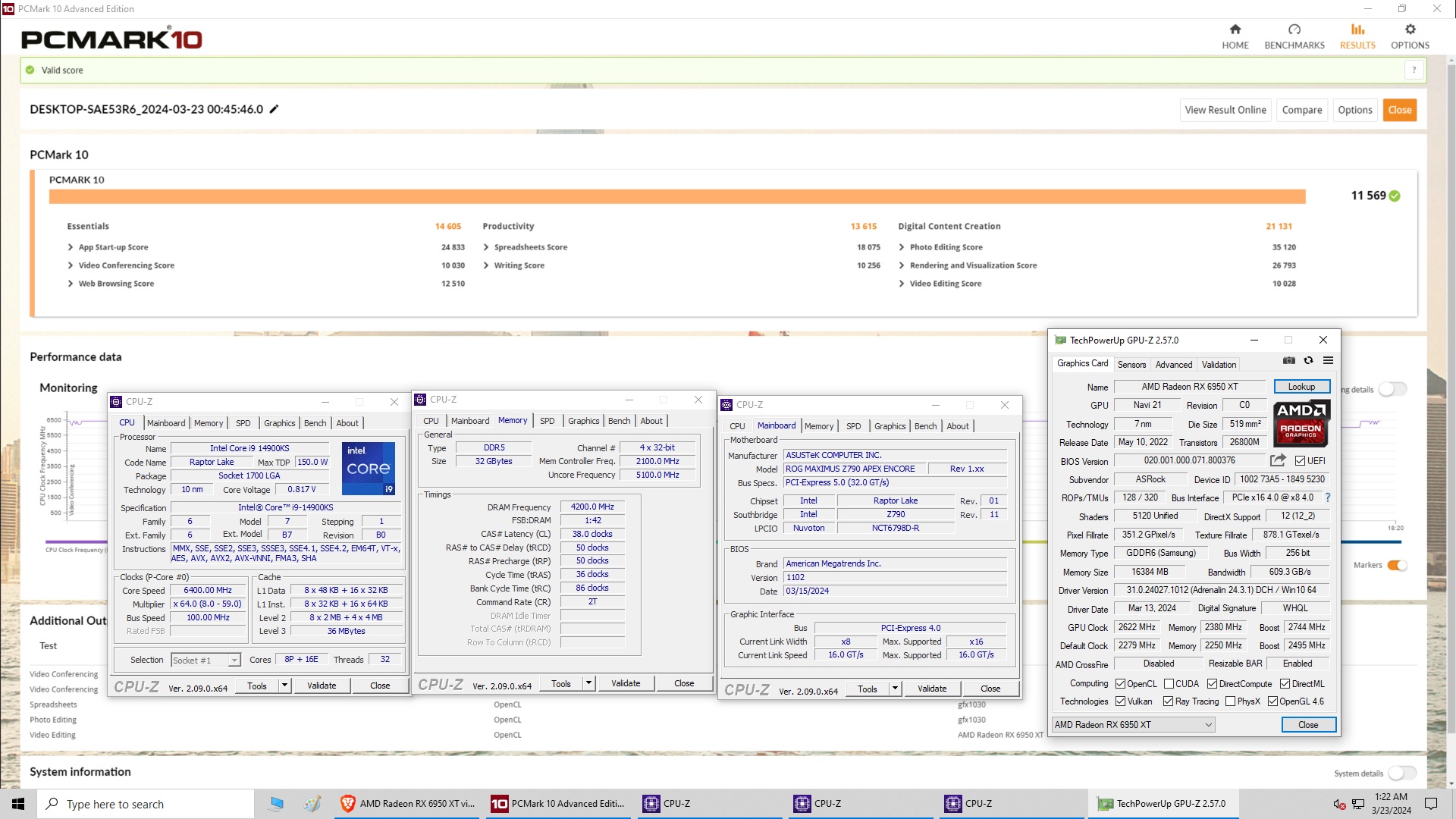The height and width of the screenshot is (819, 1456).
Task: Go to the PCMark HOME icon
Action: tap(1235, 30)
